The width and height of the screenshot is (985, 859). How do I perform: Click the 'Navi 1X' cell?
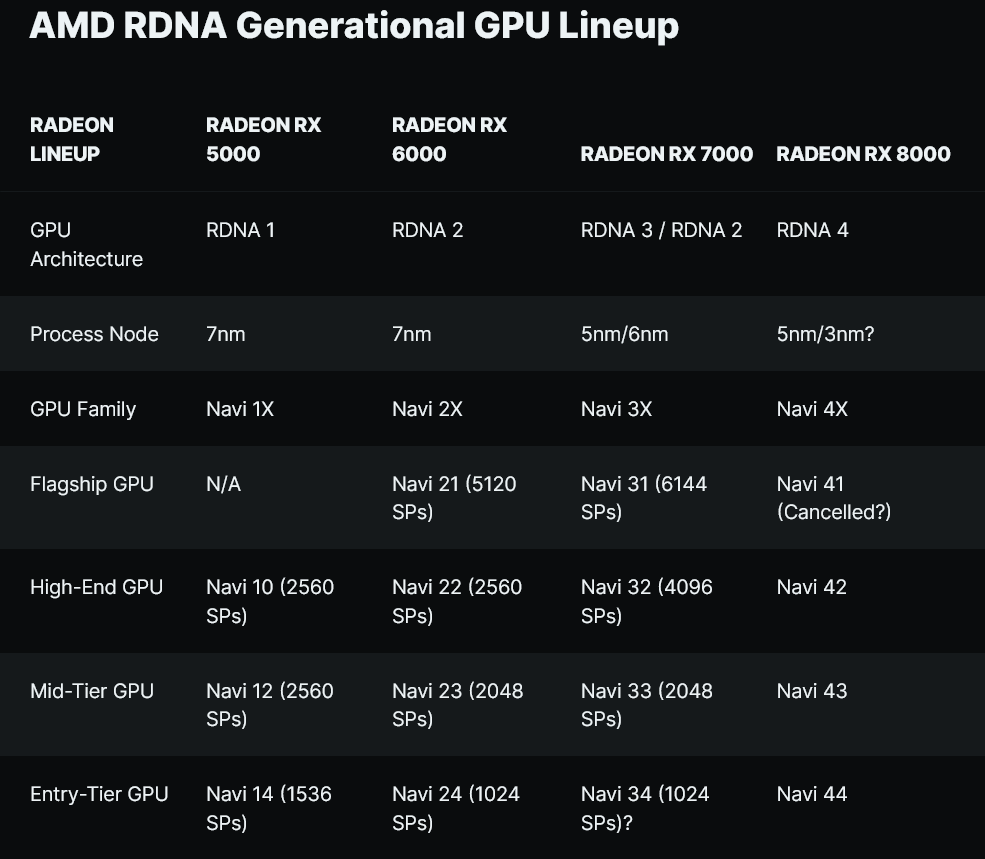[240, 409]
